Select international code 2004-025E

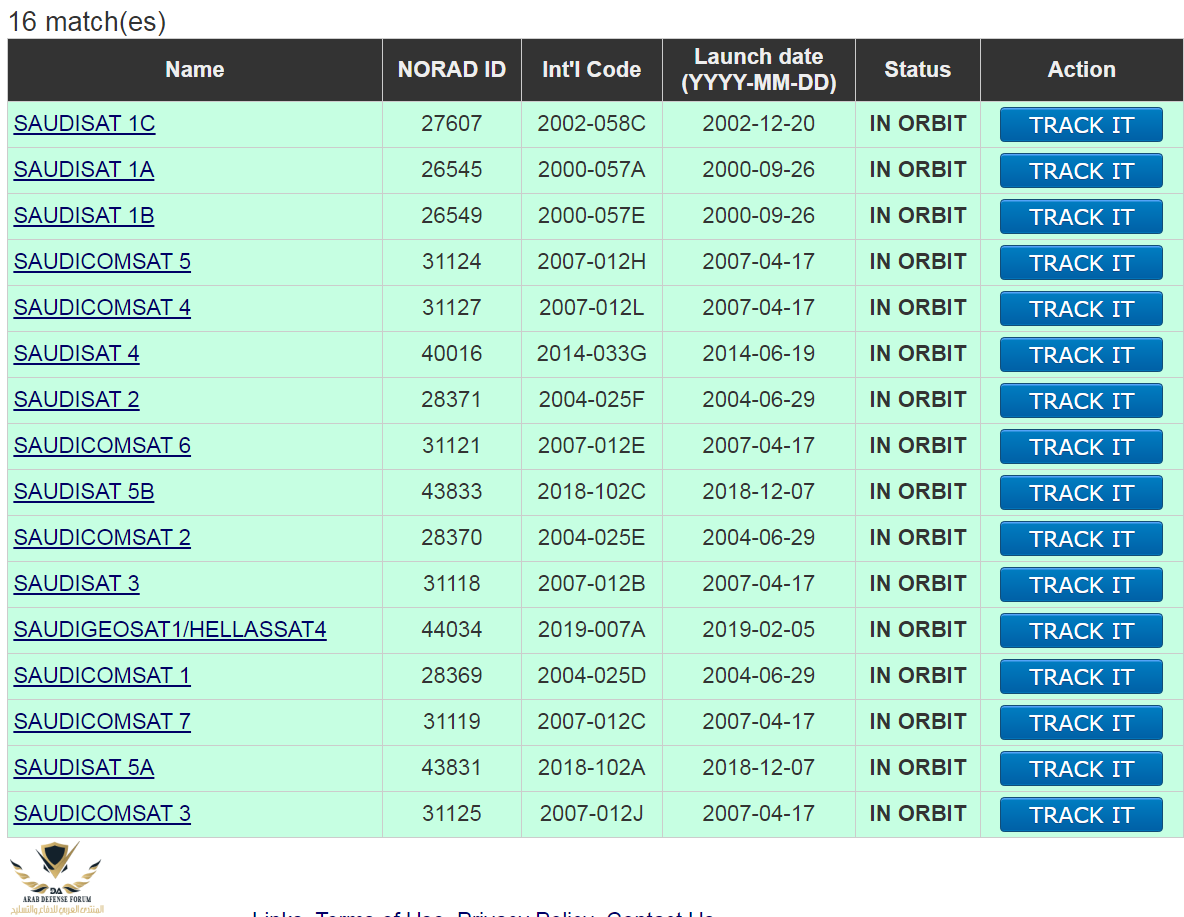pos(591,538)
